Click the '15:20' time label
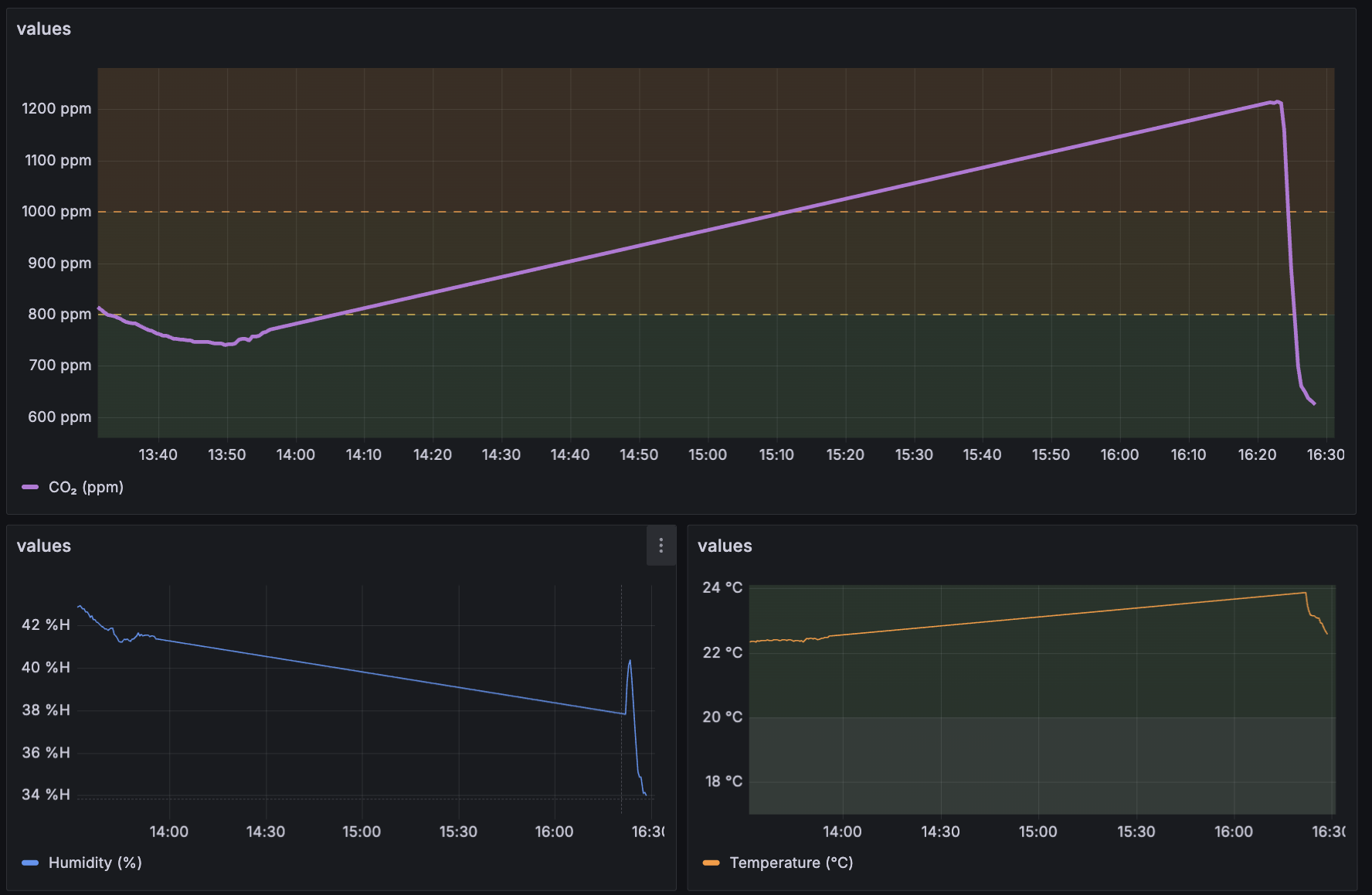 845,454
